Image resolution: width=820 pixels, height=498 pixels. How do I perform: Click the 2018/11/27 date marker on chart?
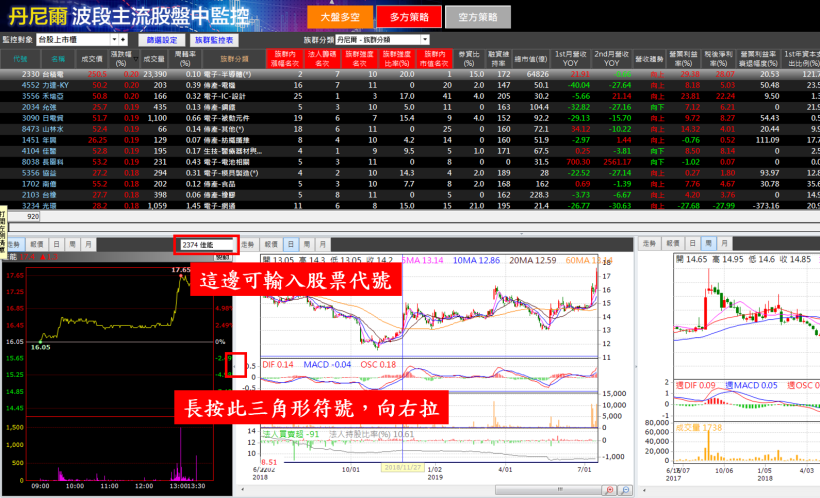(402, 468)
